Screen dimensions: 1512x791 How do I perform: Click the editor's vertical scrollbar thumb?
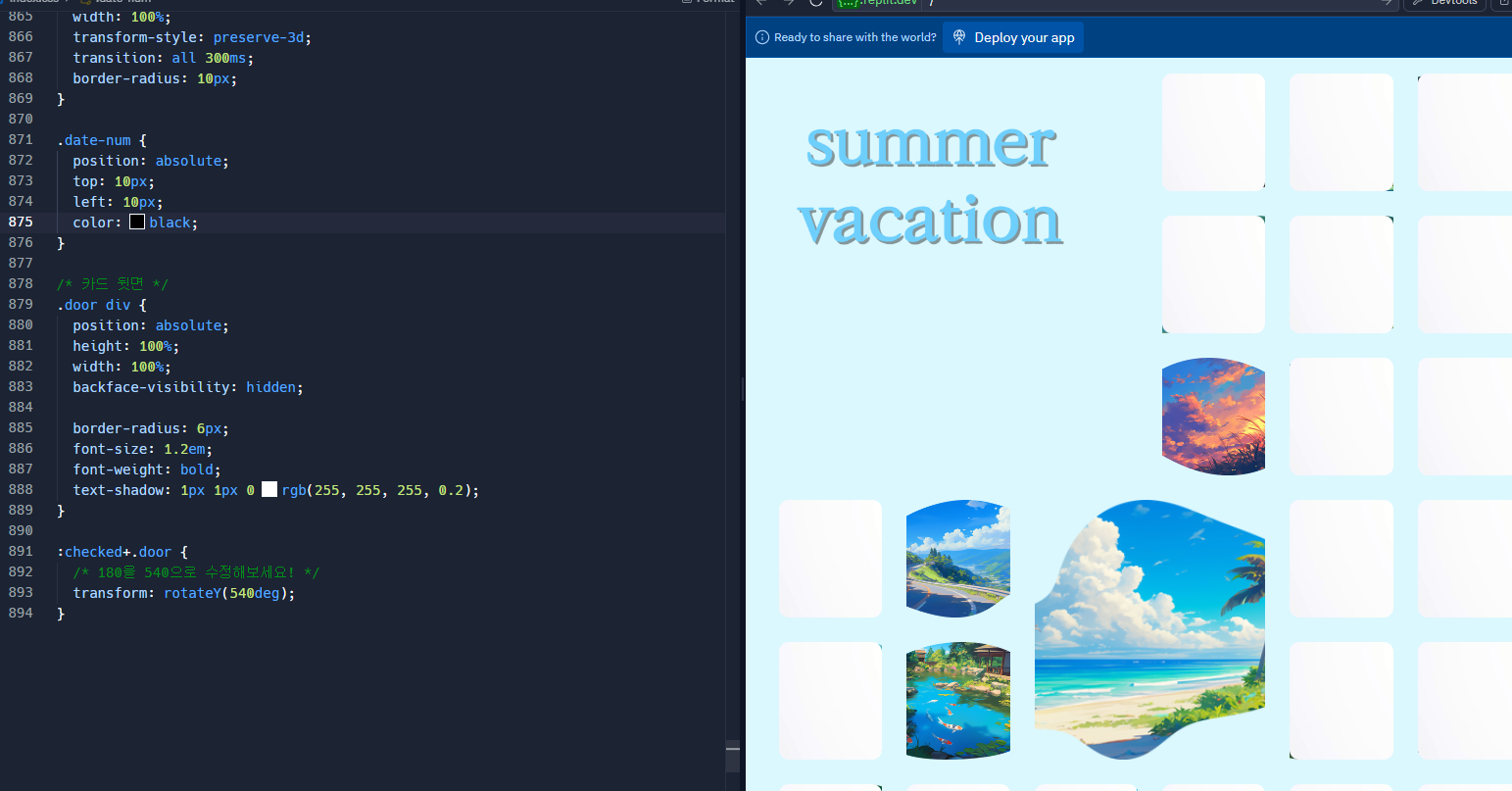click(x=733, y=757)
